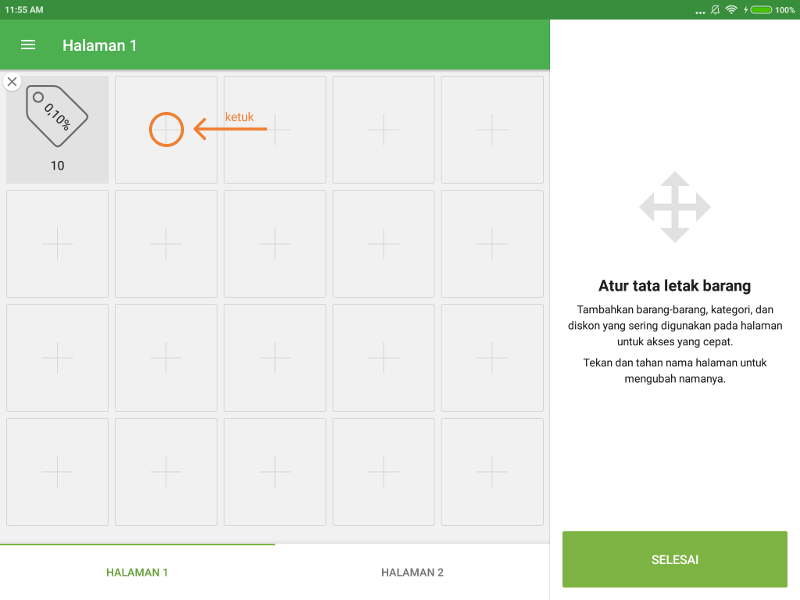Select the 0,10% discount tag tile
800x600 pixels.
coord(57,130)
